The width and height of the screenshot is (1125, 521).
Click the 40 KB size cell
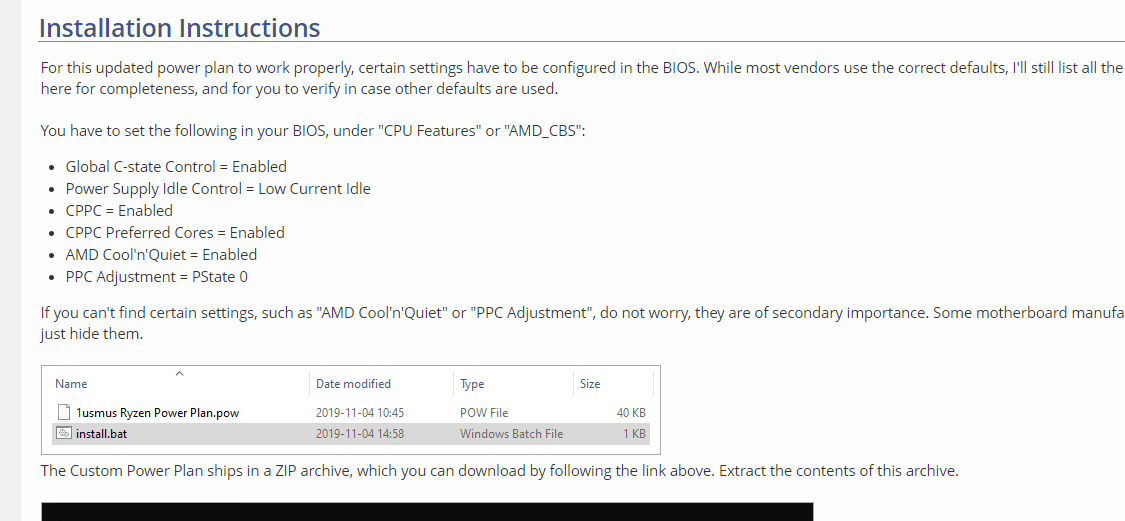coord(630,413)
